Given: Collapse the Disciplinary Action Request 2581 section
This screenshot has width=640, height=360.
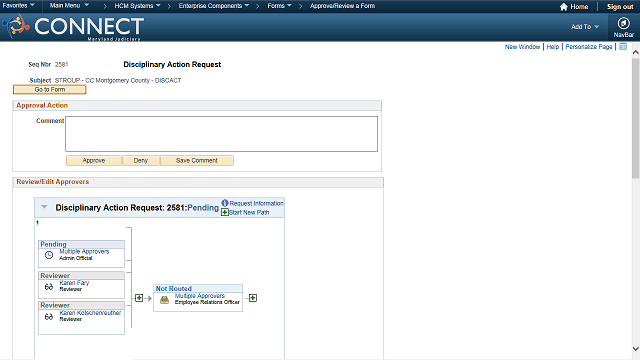Looking at the screenshot, I should point(44,207).
